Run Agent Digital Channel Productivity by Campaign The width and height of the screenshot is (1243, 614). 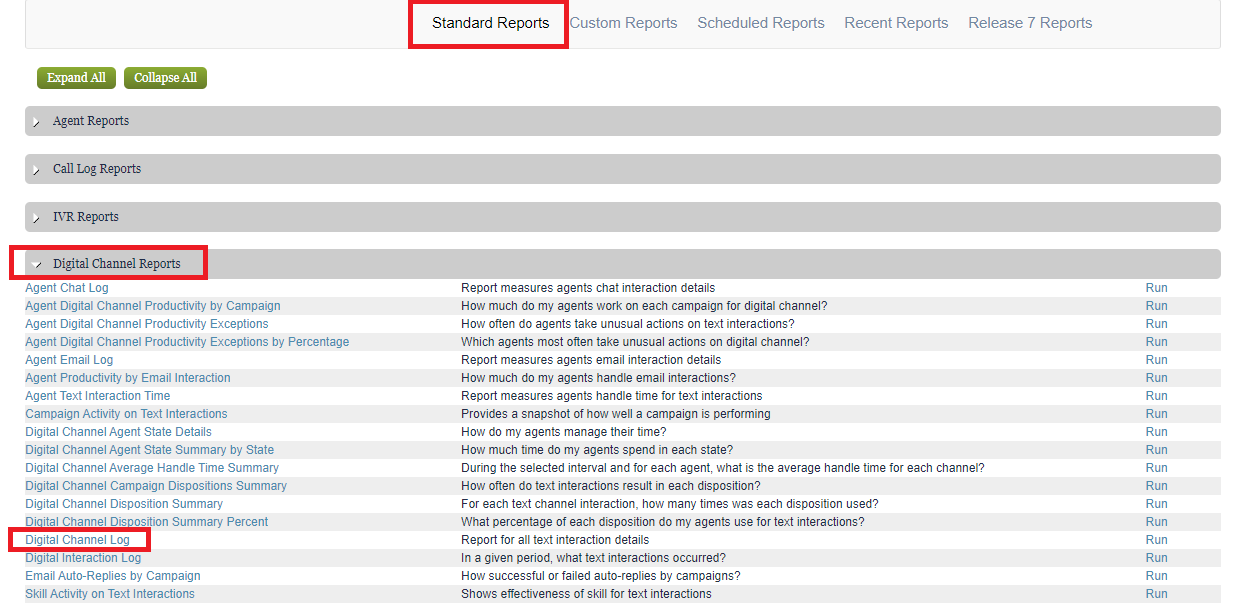pyautogui.click(x=1156, y=306)
